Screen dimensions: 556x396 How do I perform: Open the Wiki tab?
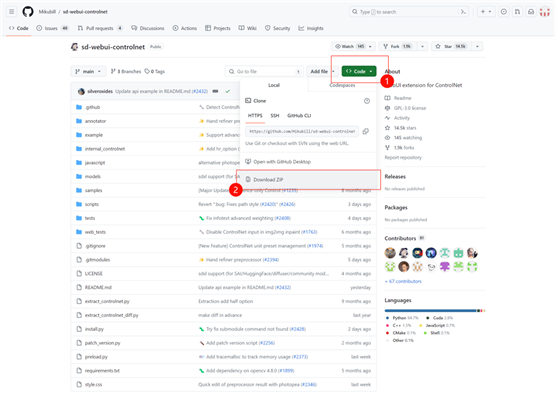(248, 28)
